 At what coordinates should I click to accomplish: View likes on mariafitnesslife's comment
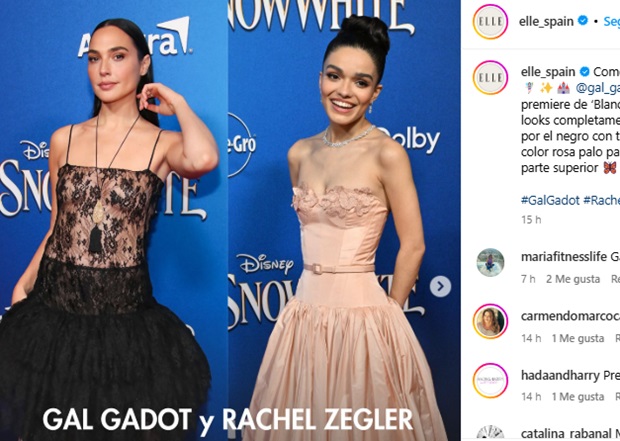573,279
